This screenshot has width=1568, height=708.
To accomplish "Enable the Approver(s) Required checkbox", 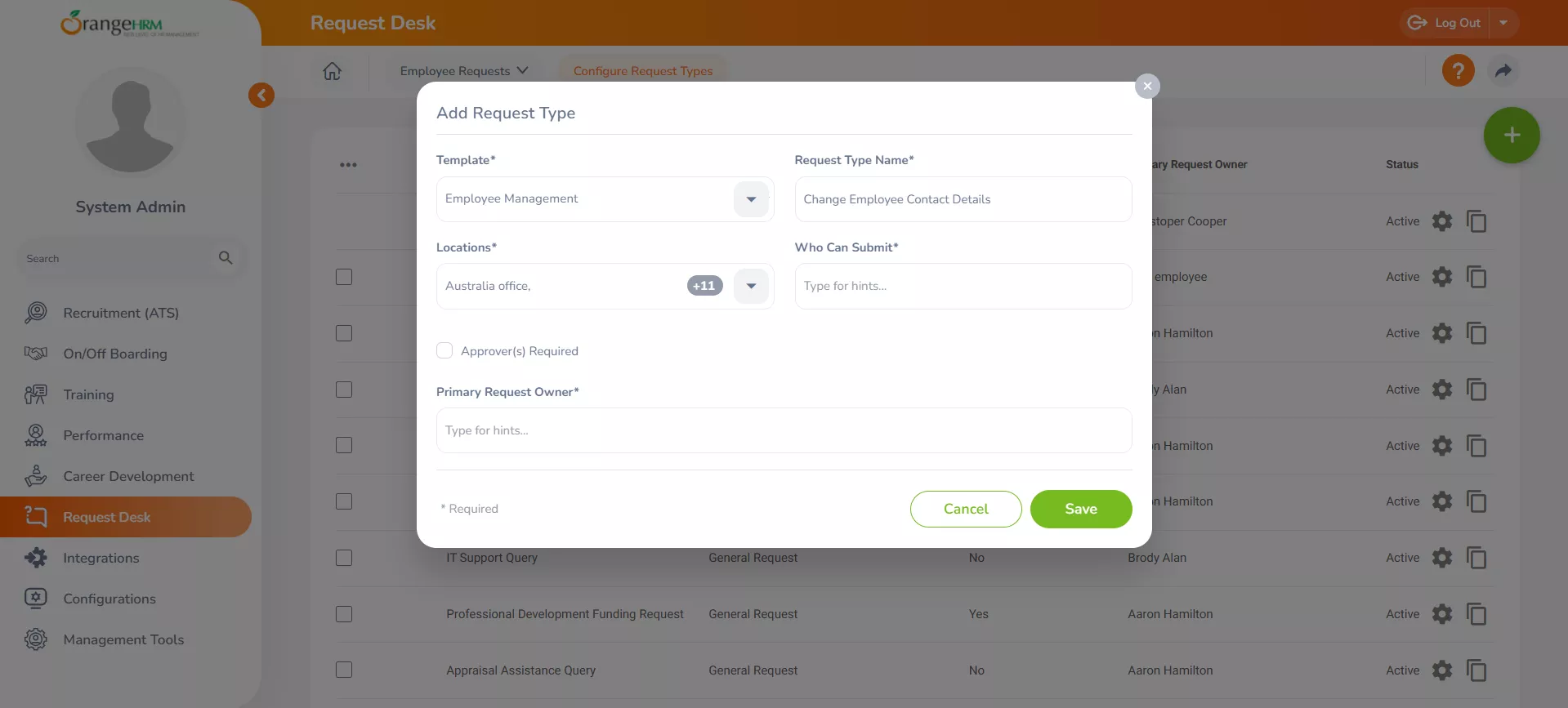I will [x=444, y=350].
